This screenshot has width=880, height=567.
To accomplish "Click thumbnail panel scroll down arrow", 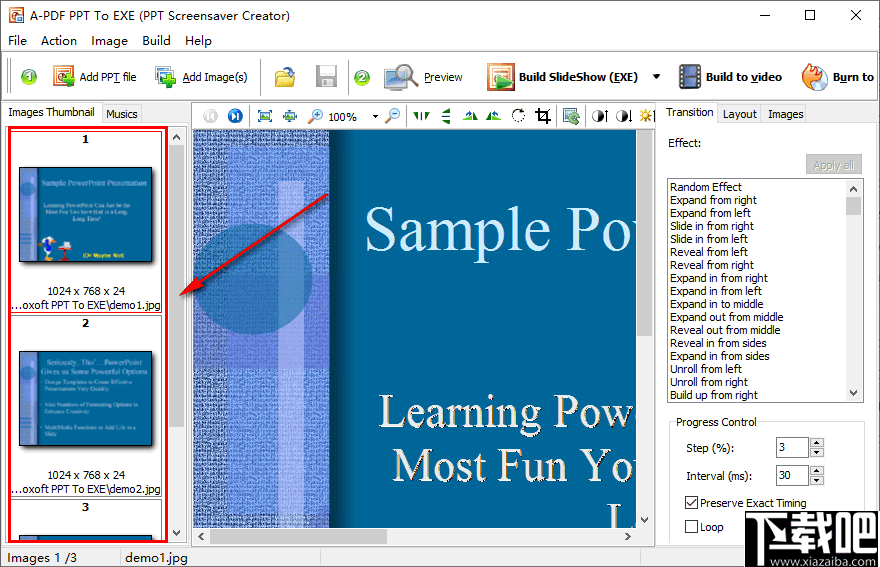I will pos(176,533).
